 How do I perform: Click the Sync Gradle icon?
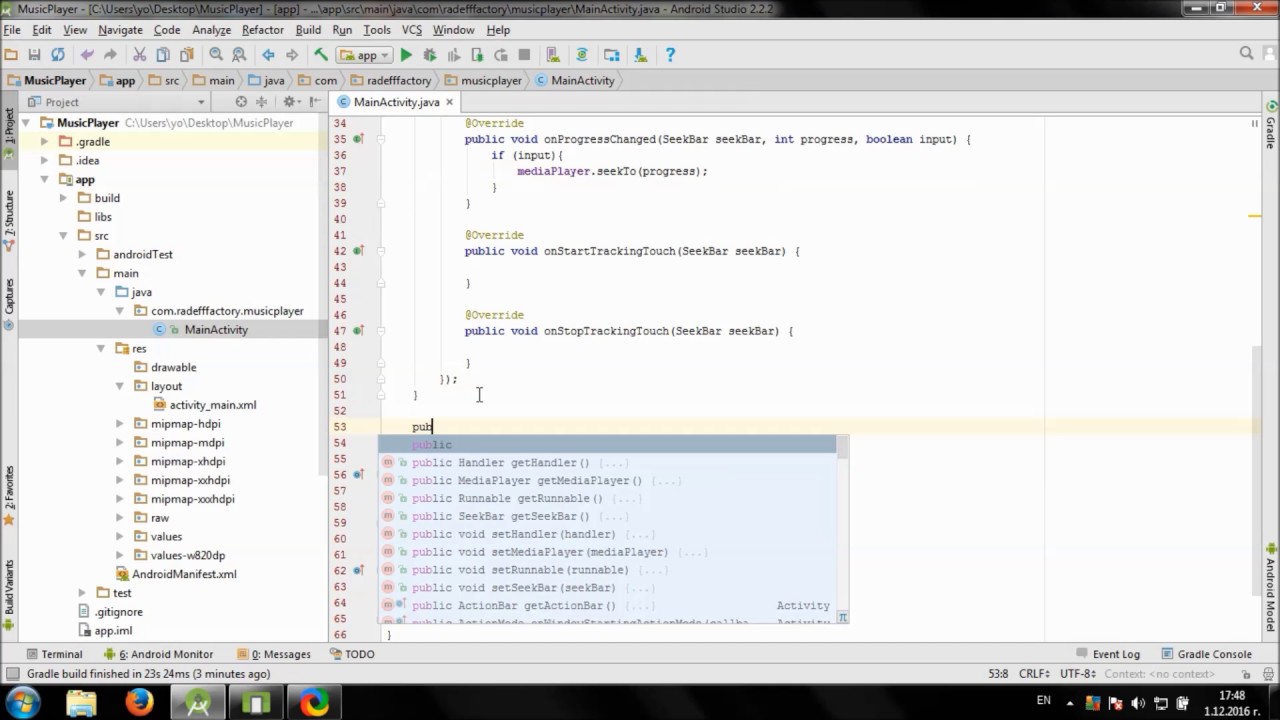coord(582,55)
